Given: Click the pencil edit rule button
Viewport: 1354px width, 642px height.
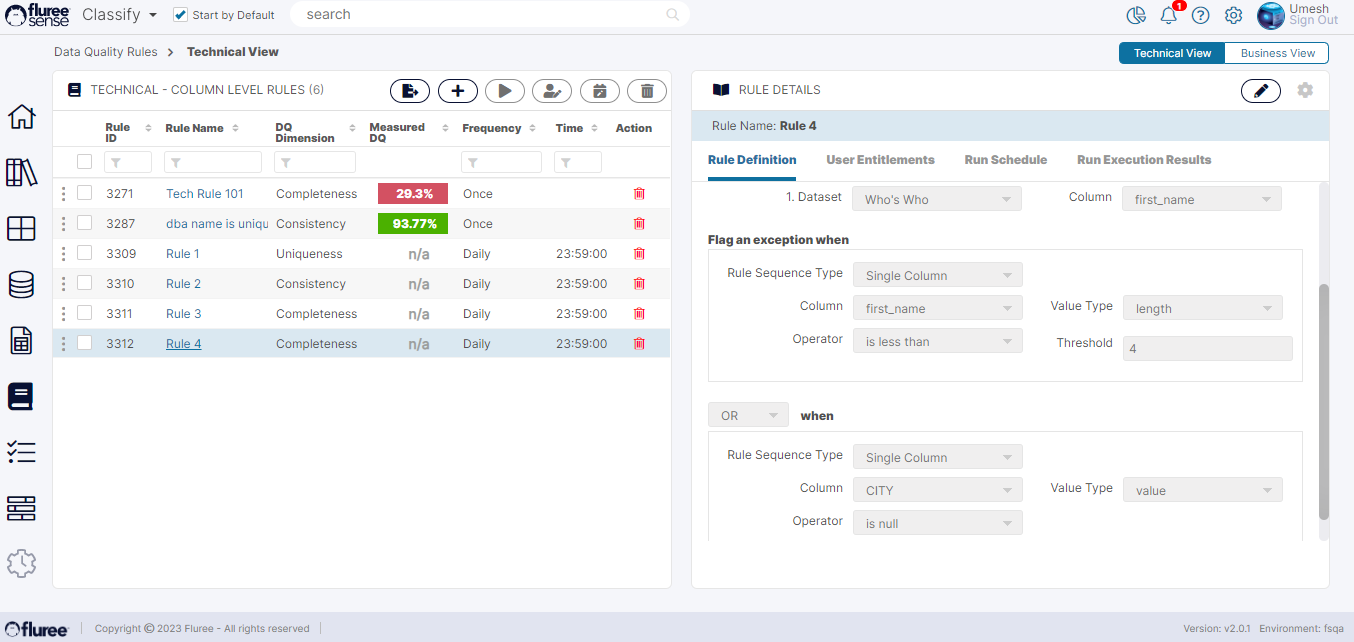Looking at the screenshot, I should (1260, 91).
